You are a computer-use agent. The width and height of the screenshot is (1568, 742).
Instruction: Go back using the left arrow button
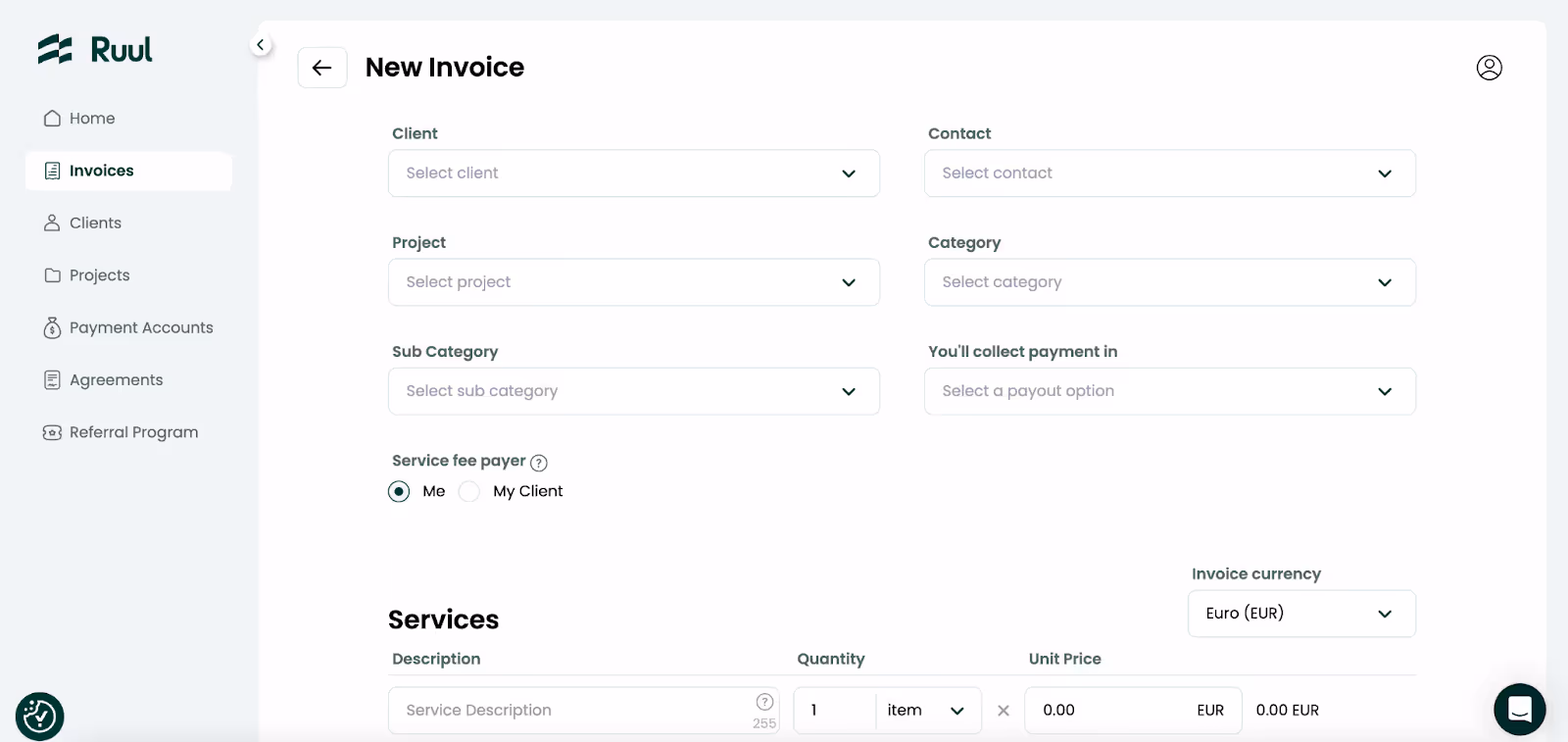click(x=322, y=68)
